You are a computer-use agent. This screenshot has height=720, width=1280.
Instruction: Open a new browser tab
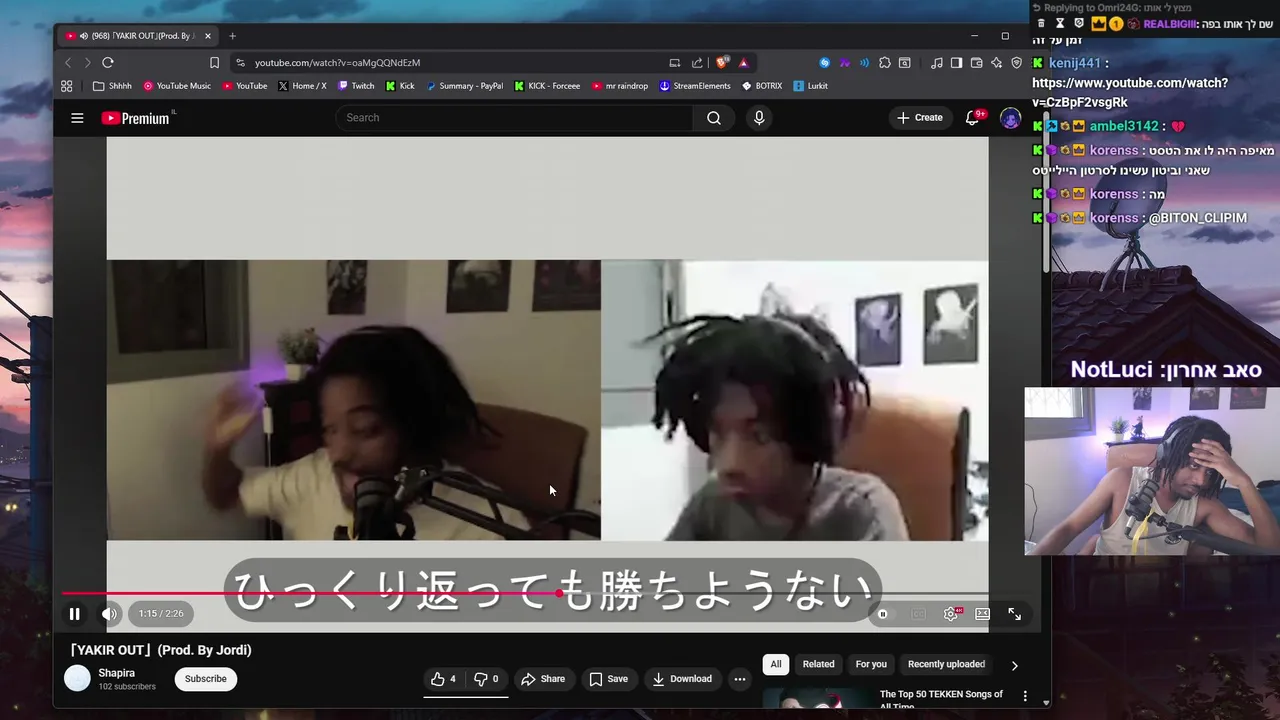tap(232, 36)
